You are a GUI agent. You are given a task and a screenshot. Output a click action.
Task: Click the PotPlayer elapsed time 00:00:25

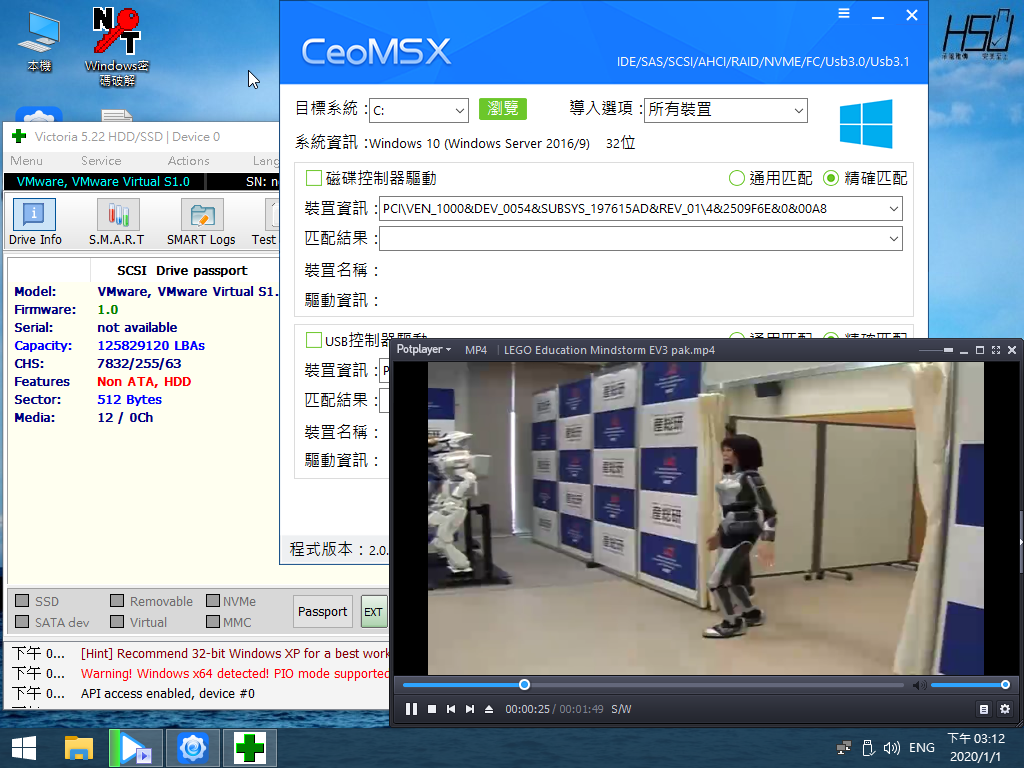click(528, 709)
